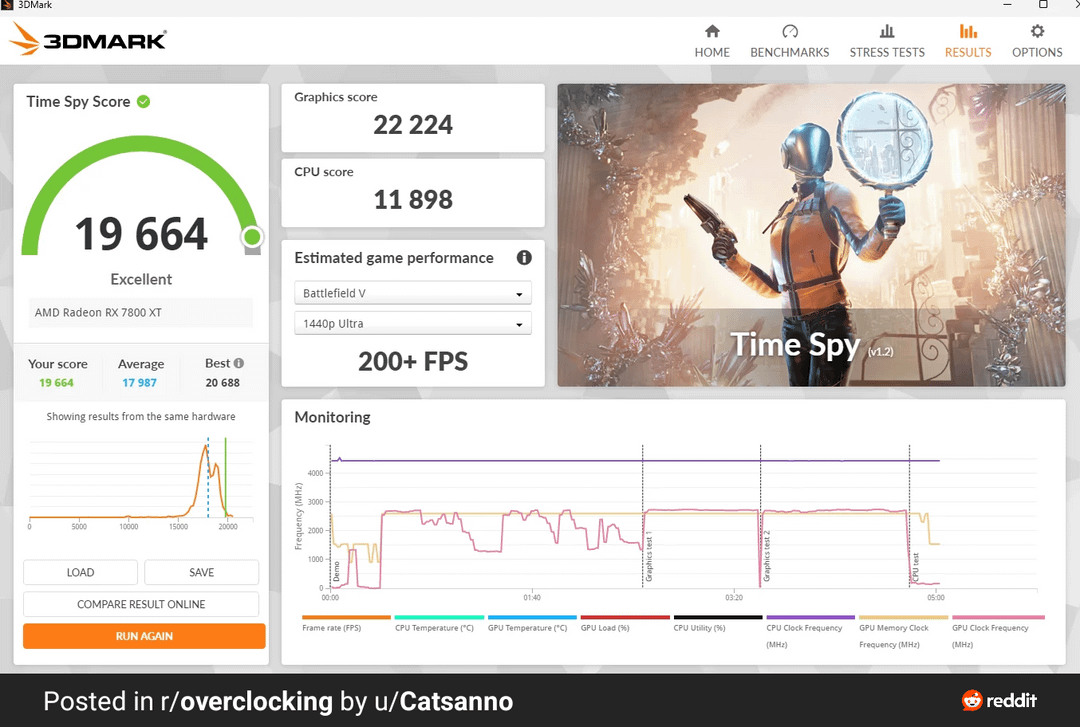Click the CPU test timeline marker

915,566
